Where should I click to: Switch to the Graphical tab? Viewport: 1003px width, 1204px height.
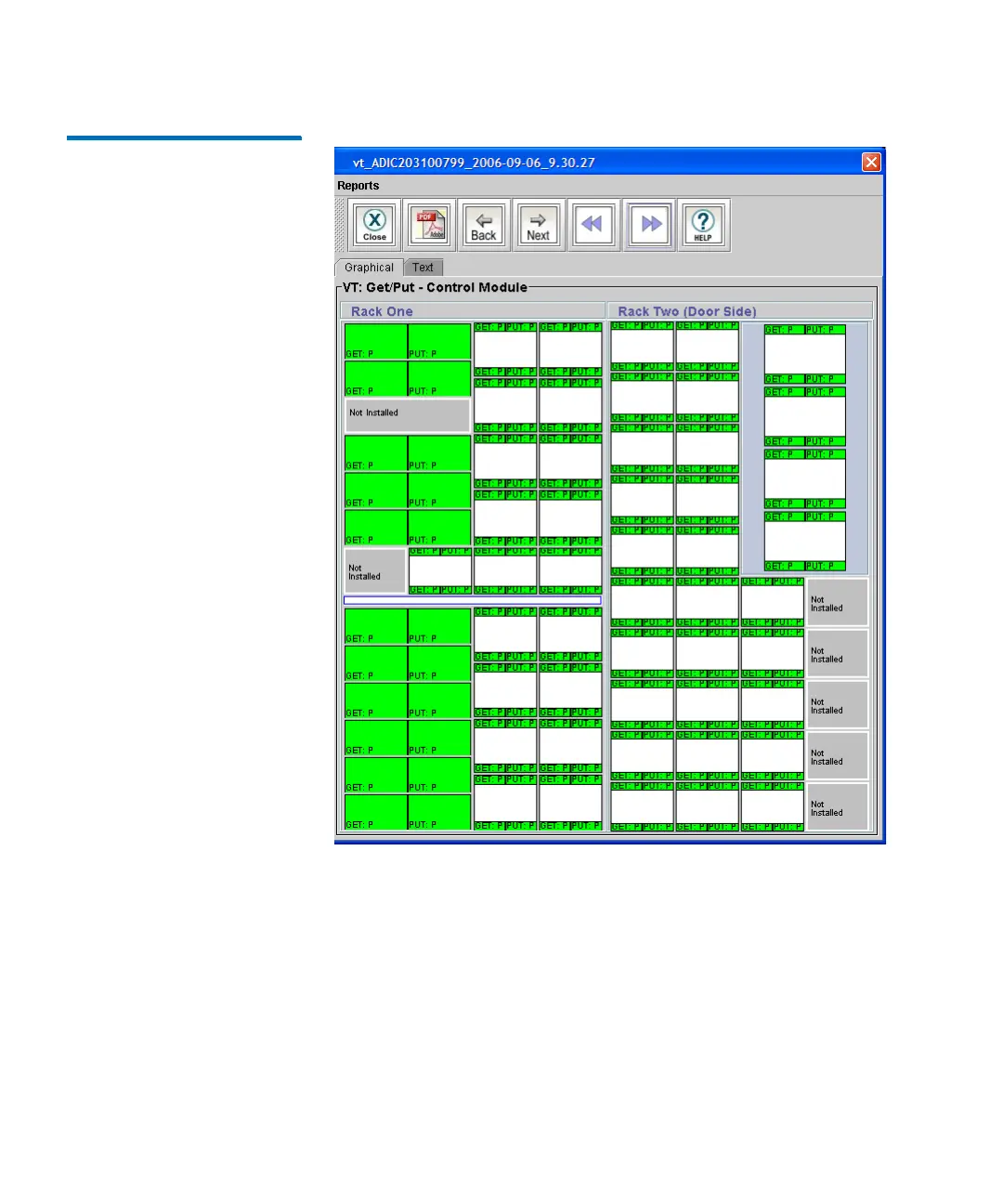369,268
